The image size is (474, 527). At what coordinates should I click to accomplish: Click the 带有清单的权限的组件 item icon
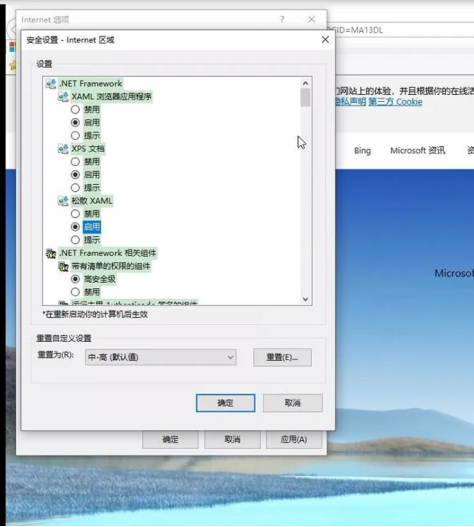point(63,266)
